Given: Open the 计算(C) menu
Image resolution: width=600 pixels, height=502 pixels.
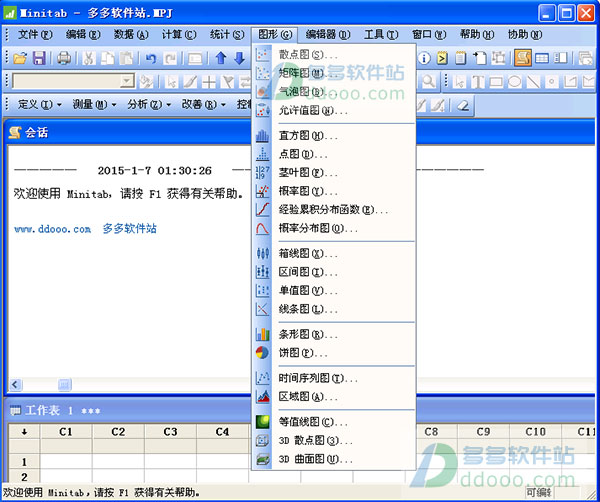Looking at the screenshot, I should pos(179,35).
